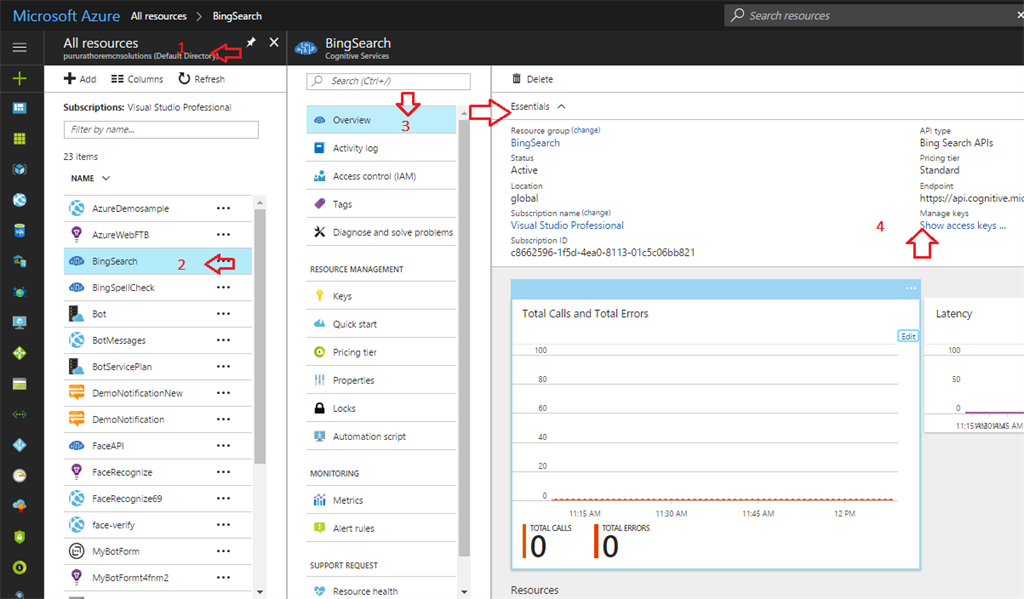Open more options for FaceAPI
Screen dimensions: 1024x599
(223, 445)
